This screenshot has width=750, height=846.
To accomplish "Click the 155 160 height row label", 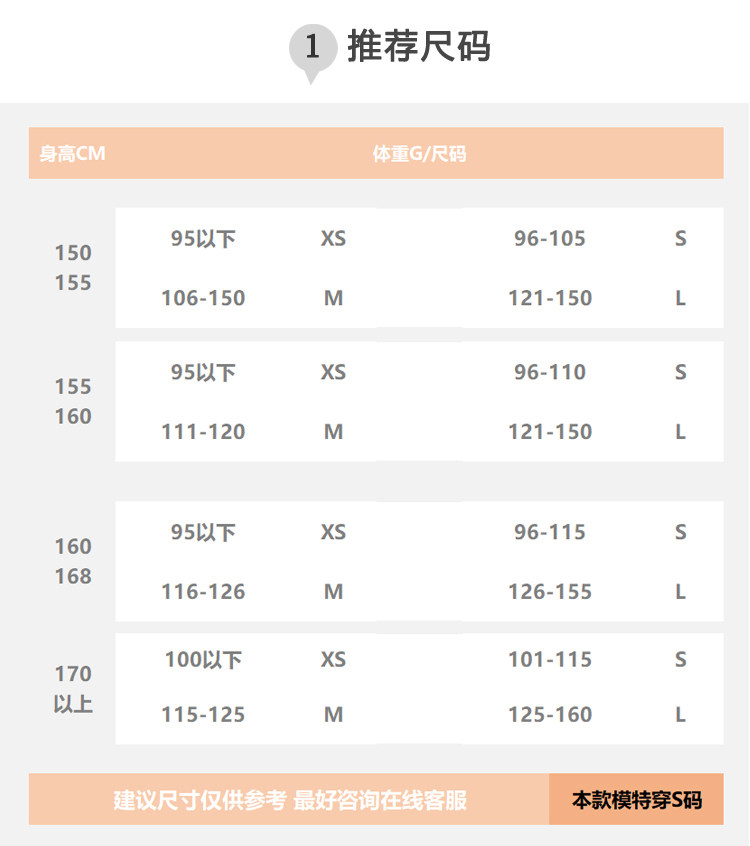I will (x=73, y=401).
